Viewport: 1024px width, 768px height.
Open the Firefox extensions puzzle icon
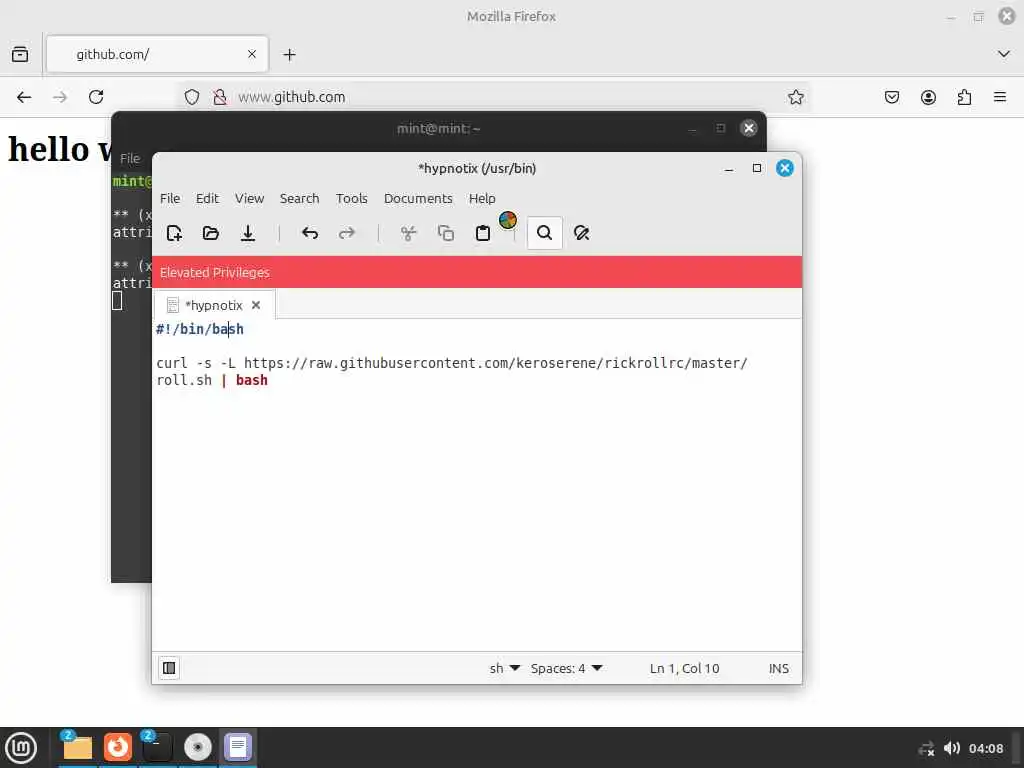click(x=964, y=97)
